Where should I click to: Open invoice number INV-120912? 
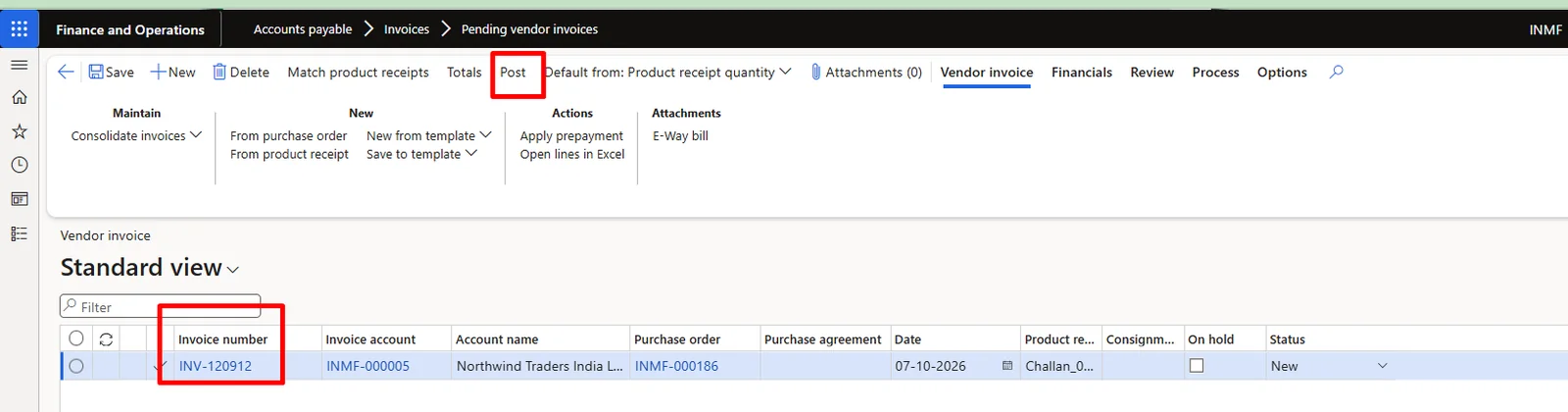coord(215,366)
